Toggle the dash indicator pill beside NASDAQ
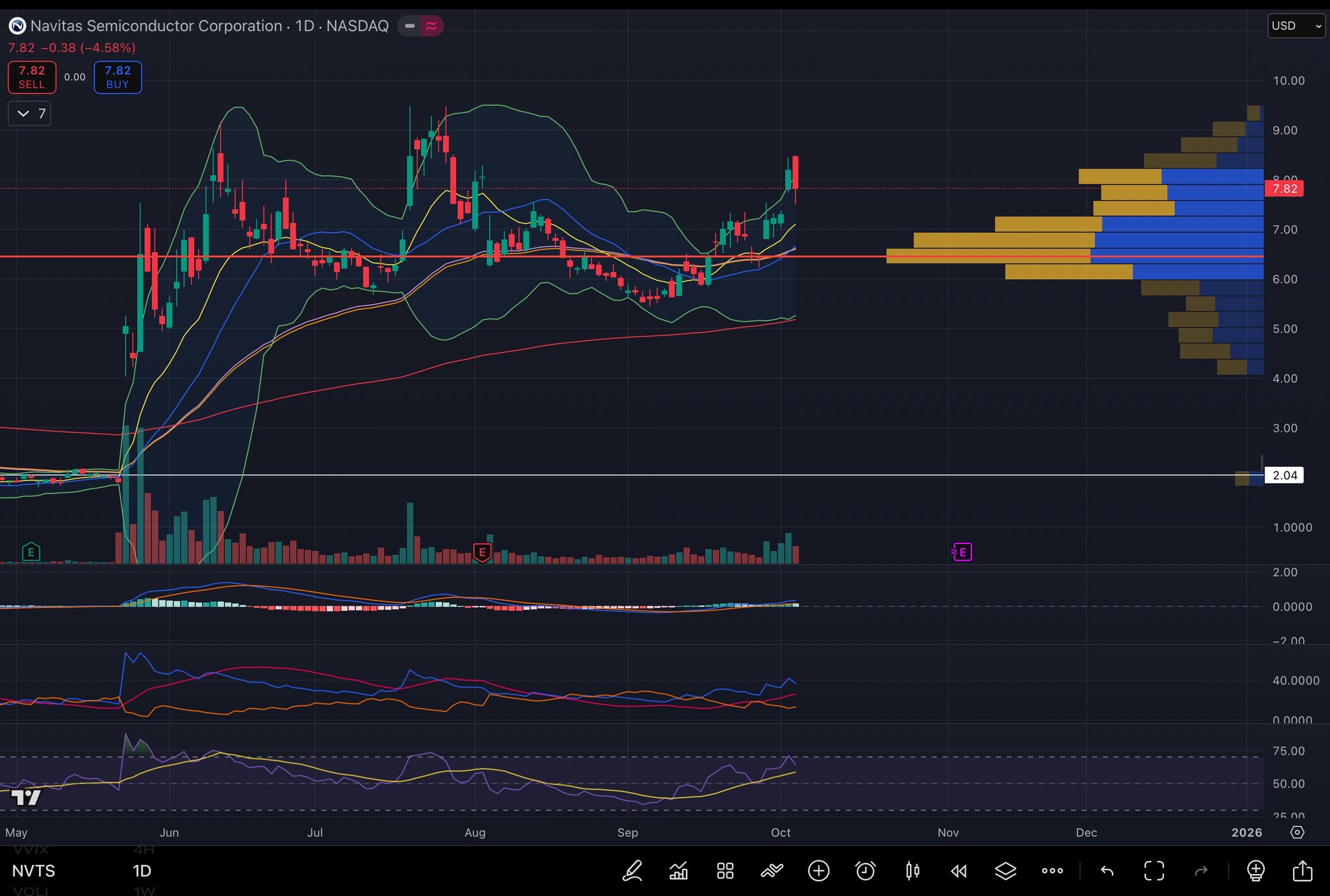This screenshot has height=896, width=1330. [x=410, y=26]
